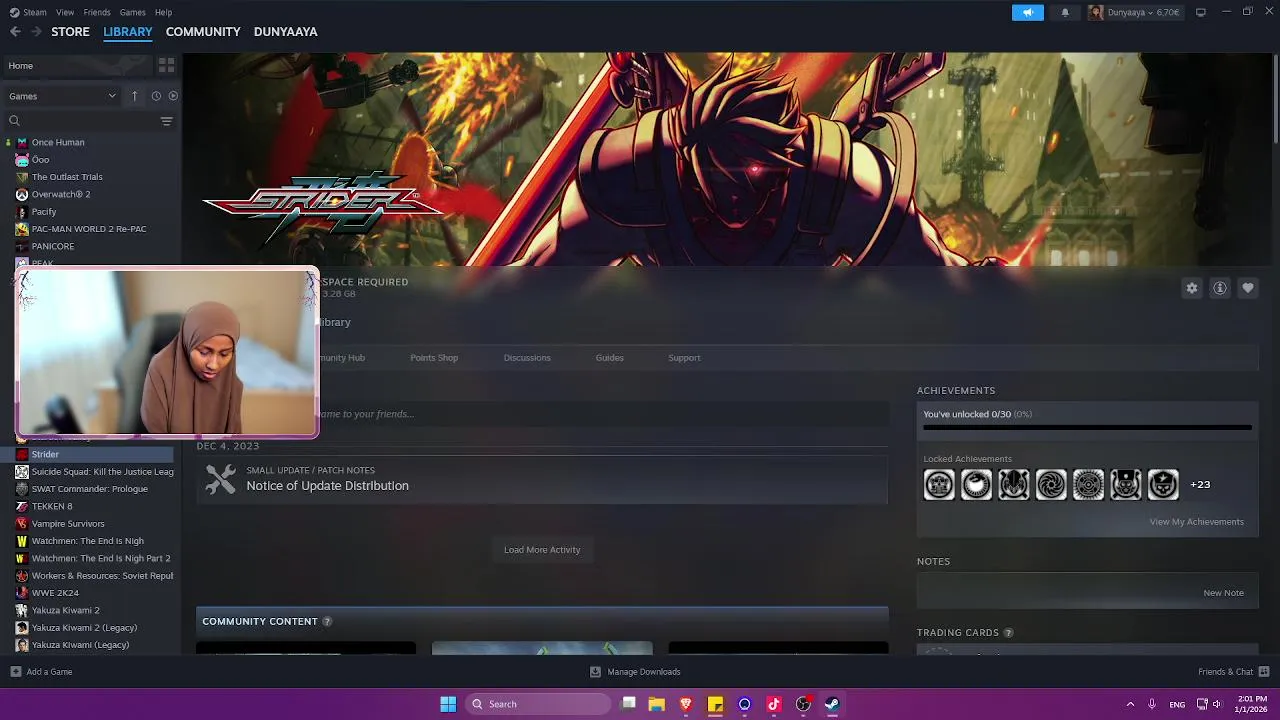Open the Help menu

coord(163,12)
